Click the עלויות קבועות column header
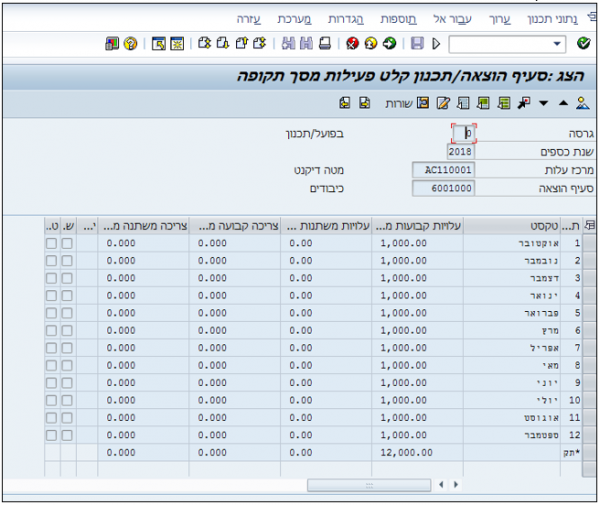600x505 pixels. (x=417, y=226)
